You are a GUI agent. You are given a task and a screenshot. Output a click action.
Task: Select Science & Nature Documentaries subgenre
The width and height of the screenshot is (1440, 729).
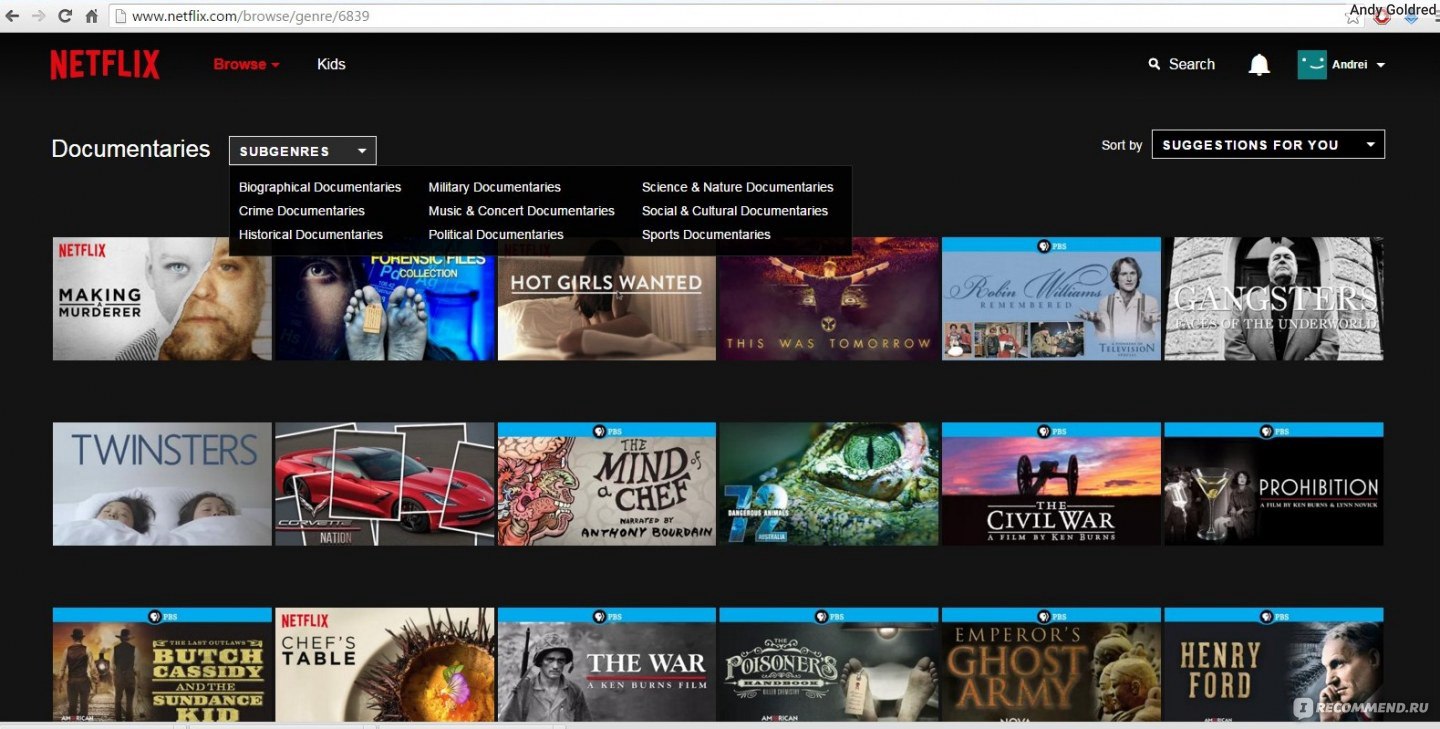738,187
